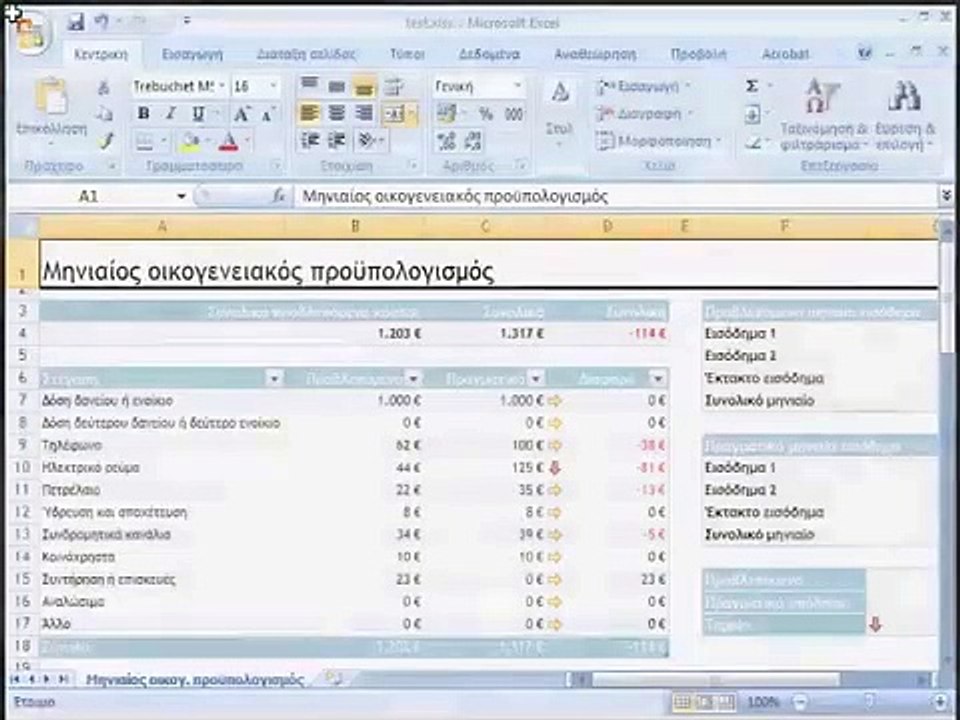Open the Name Box dropdown arrow

click(x=181, y=197)
